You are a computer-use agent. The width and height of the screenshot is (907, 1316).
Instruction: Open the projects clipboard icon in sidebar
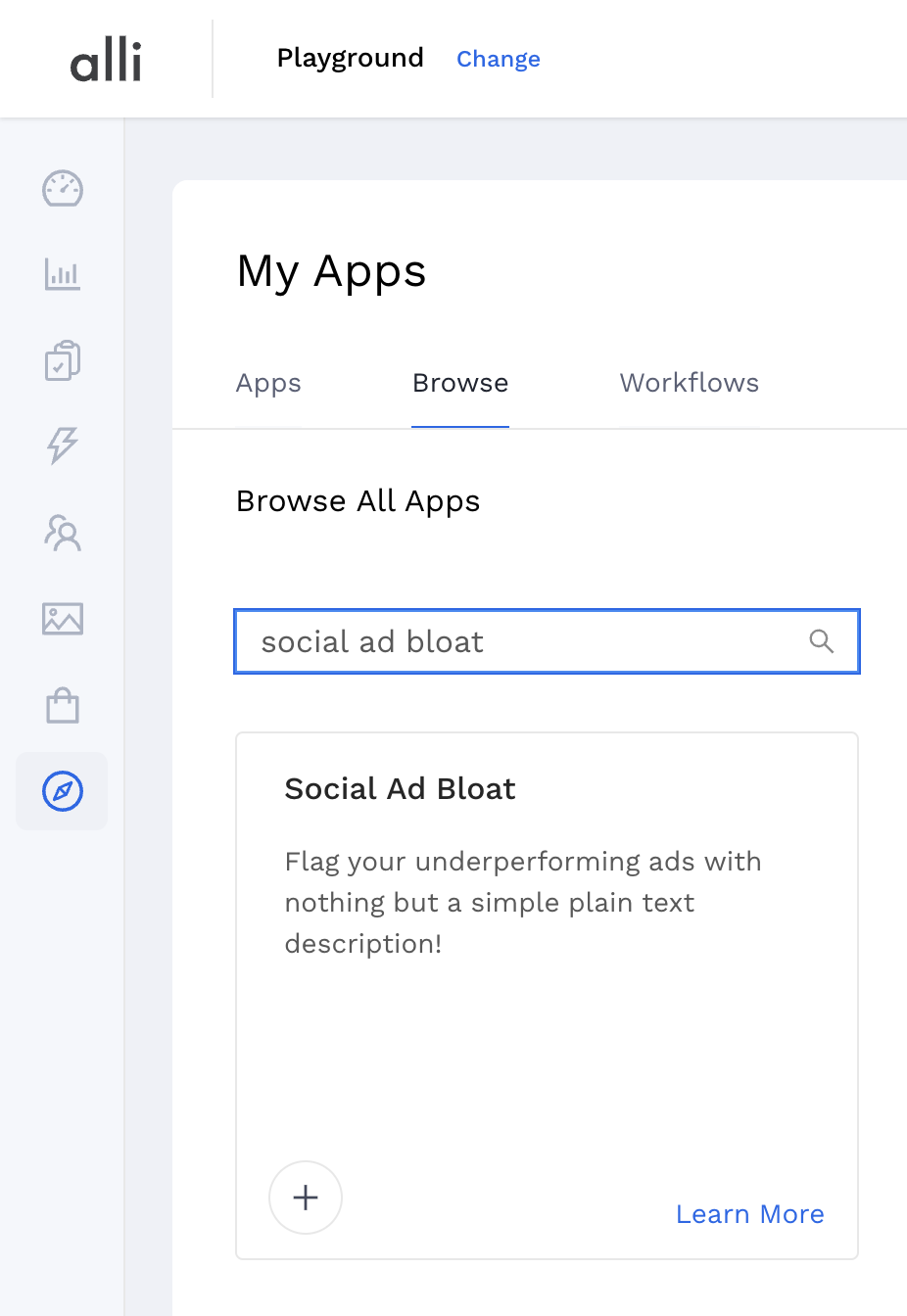tap(62, 360)
